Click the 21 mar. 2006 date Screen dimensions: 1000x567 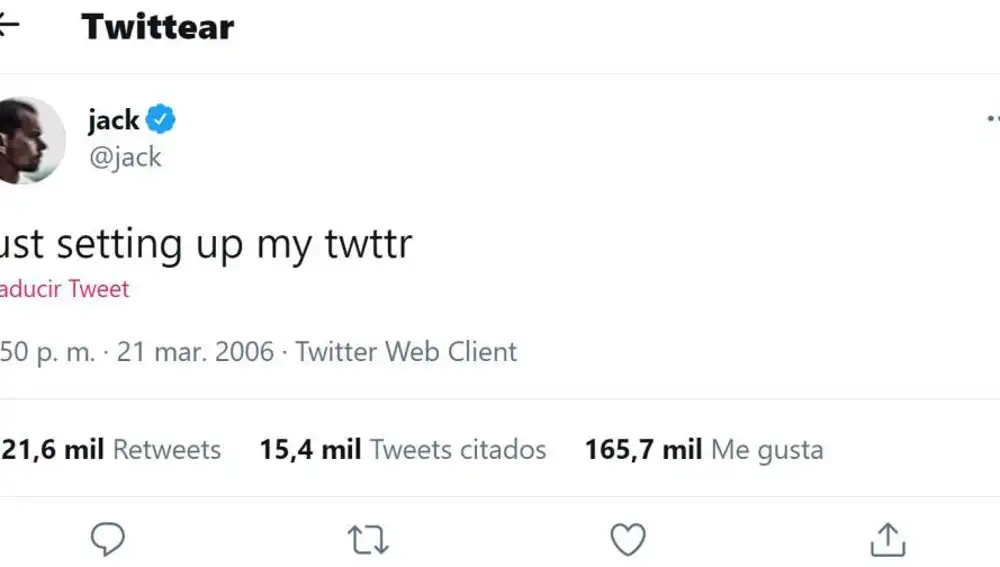pos(195,352)
